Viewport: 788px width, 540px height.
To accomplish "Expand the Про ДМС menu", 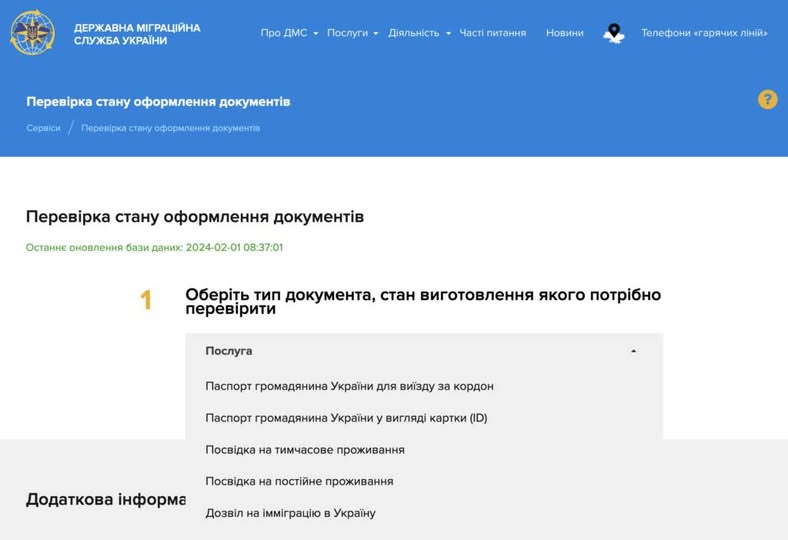I will coord(289,33).
